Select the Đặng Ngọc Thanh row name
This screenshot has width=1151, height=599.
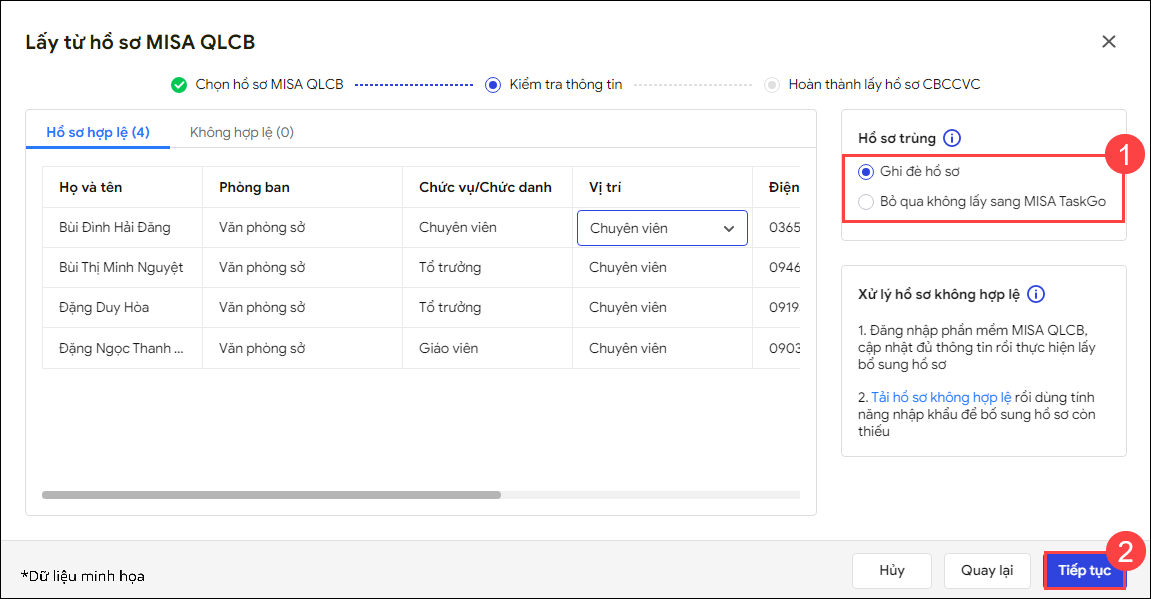121,348
